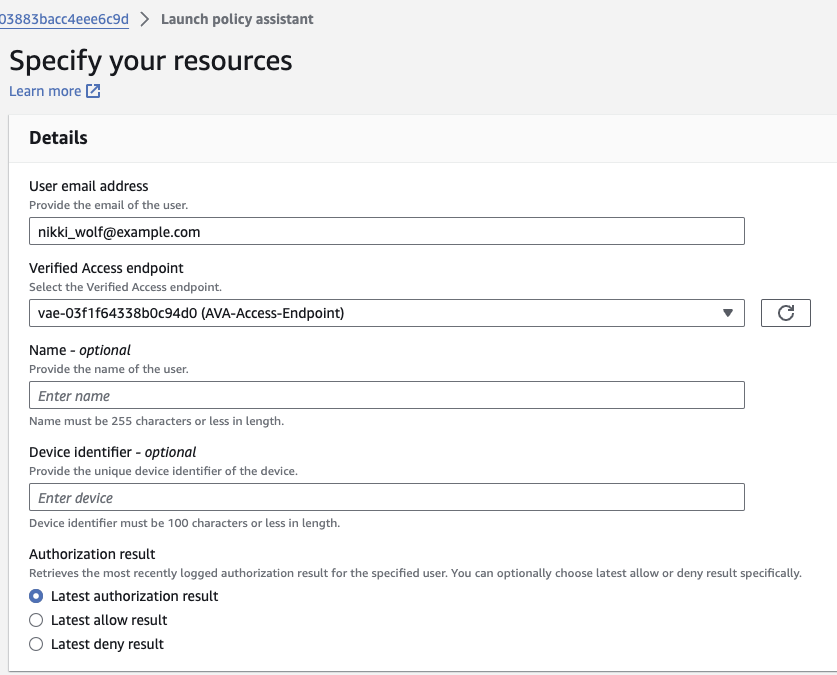The height and width of the screenshot is (675, 837).
Task: Click the "Enter device" input field
Action: (x=387, y=497)
